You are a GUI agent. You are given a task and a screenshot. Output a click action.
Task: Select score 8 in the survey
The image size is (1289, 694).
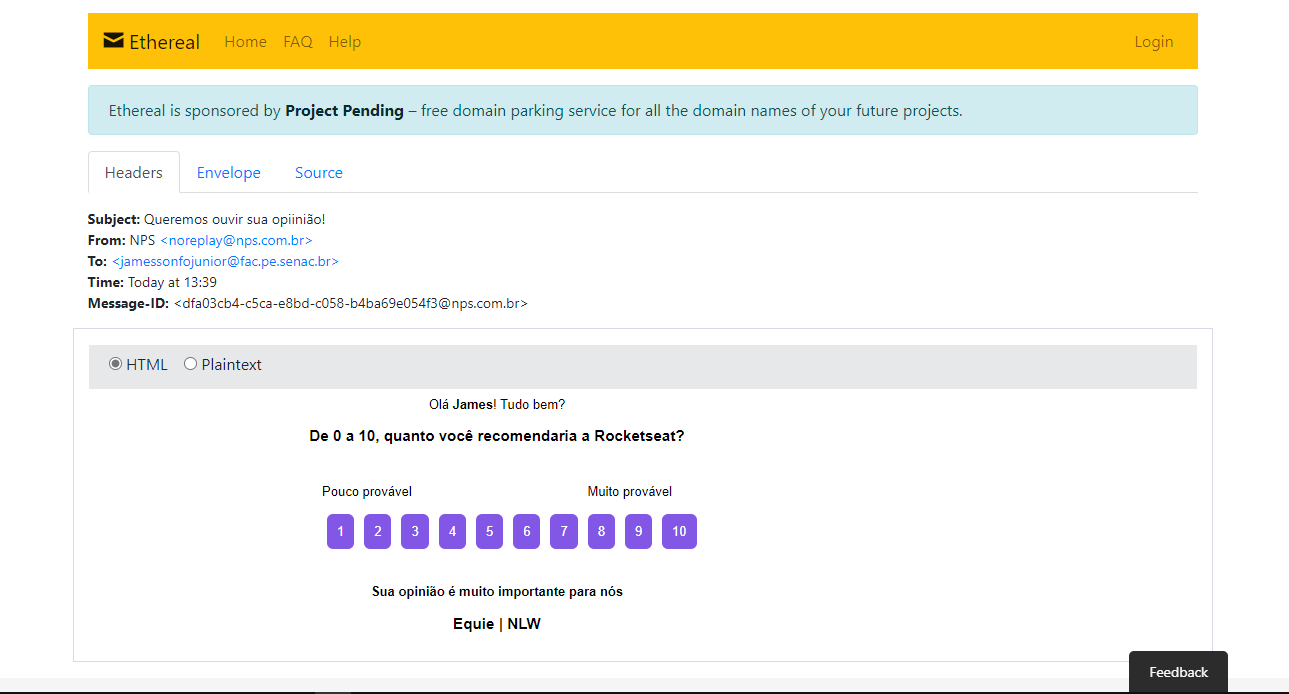[601, 532]
